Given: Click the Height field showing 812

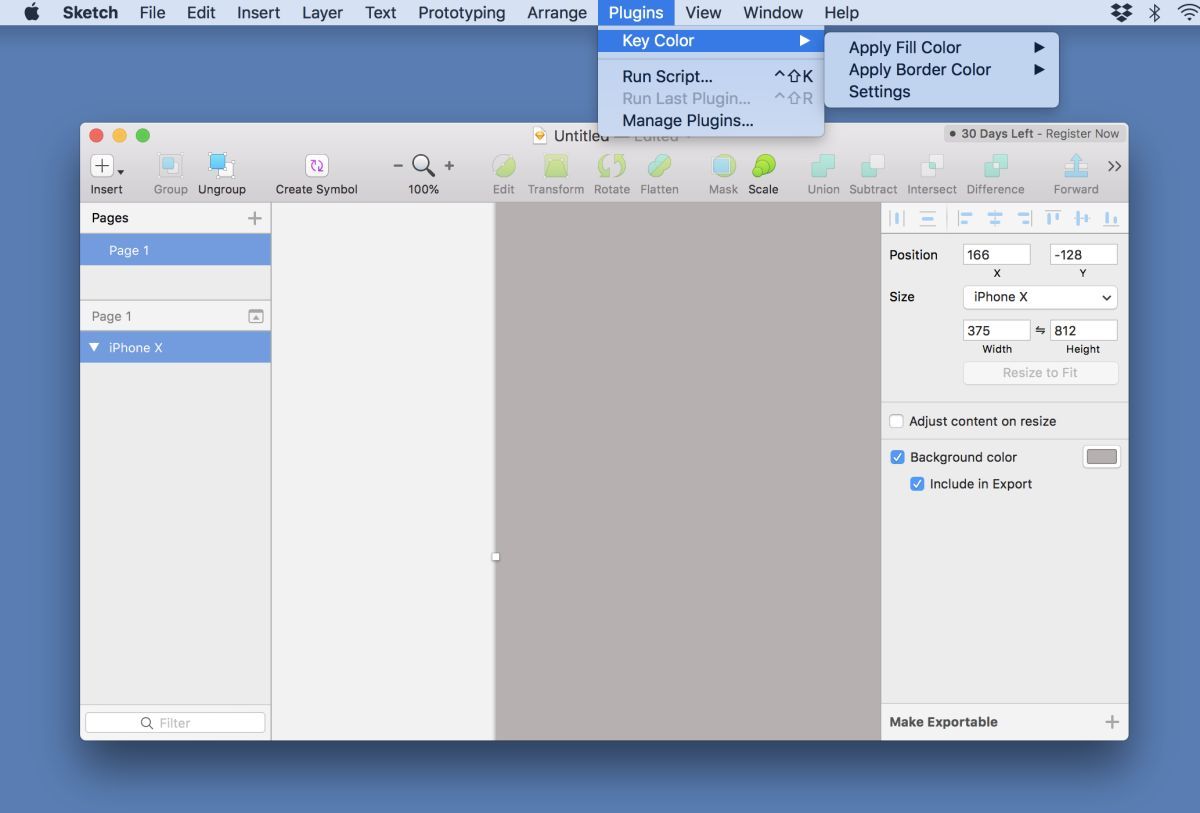Looking at the screenshot, I should point(1083,330).
